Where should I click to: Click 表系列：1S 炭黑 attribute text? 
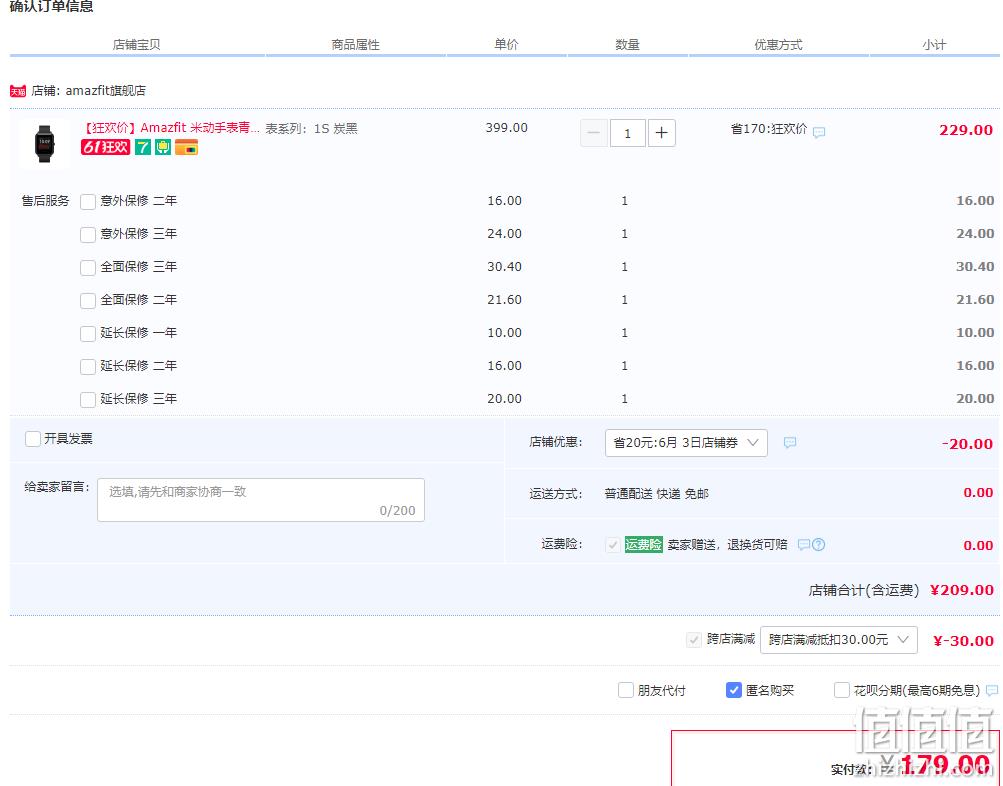point(312,129)
